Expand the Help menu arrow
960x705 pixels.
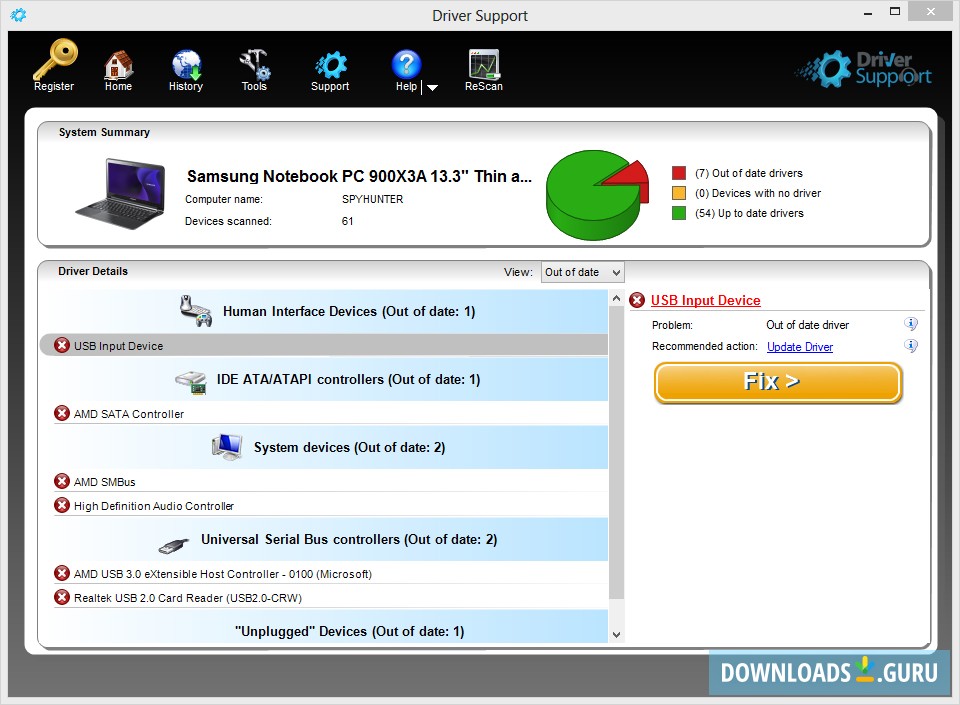pyautogui.click(x=431, y=86)
